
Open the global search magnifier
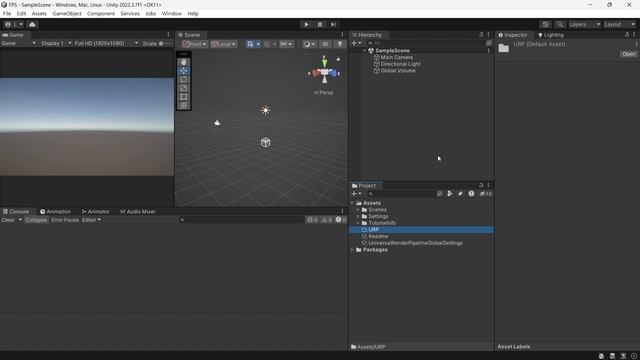(x=560, y=24)
